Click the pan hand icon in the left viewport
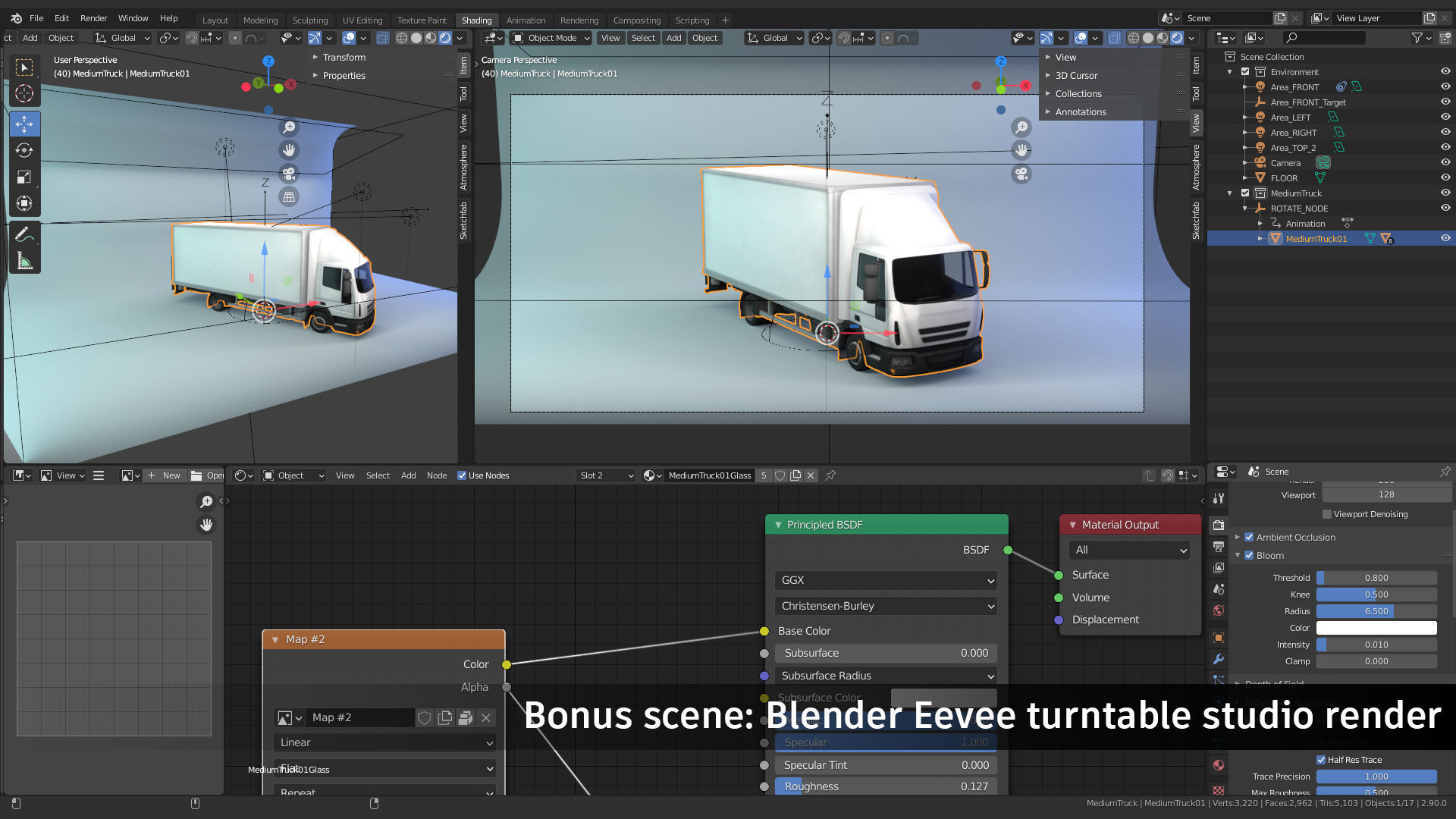1456x819 pixels. point(289,150)
